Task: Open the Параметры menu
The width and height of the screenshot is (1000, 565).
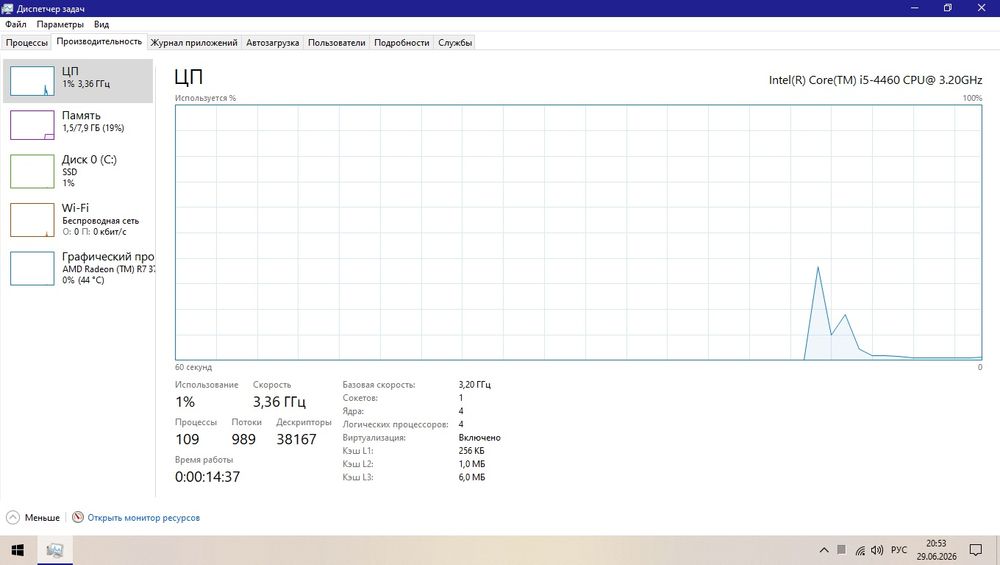Action: point(60,24)
